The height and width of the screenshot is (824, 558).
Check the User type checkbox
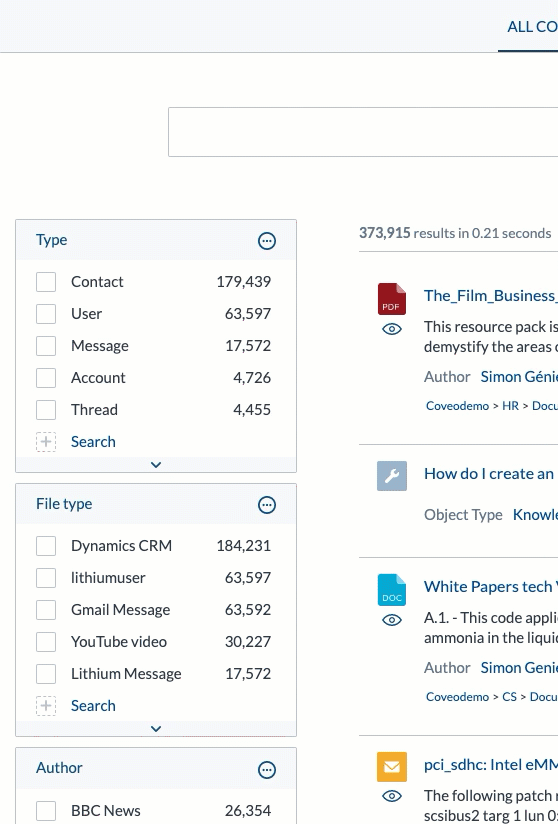pos(46,314)
